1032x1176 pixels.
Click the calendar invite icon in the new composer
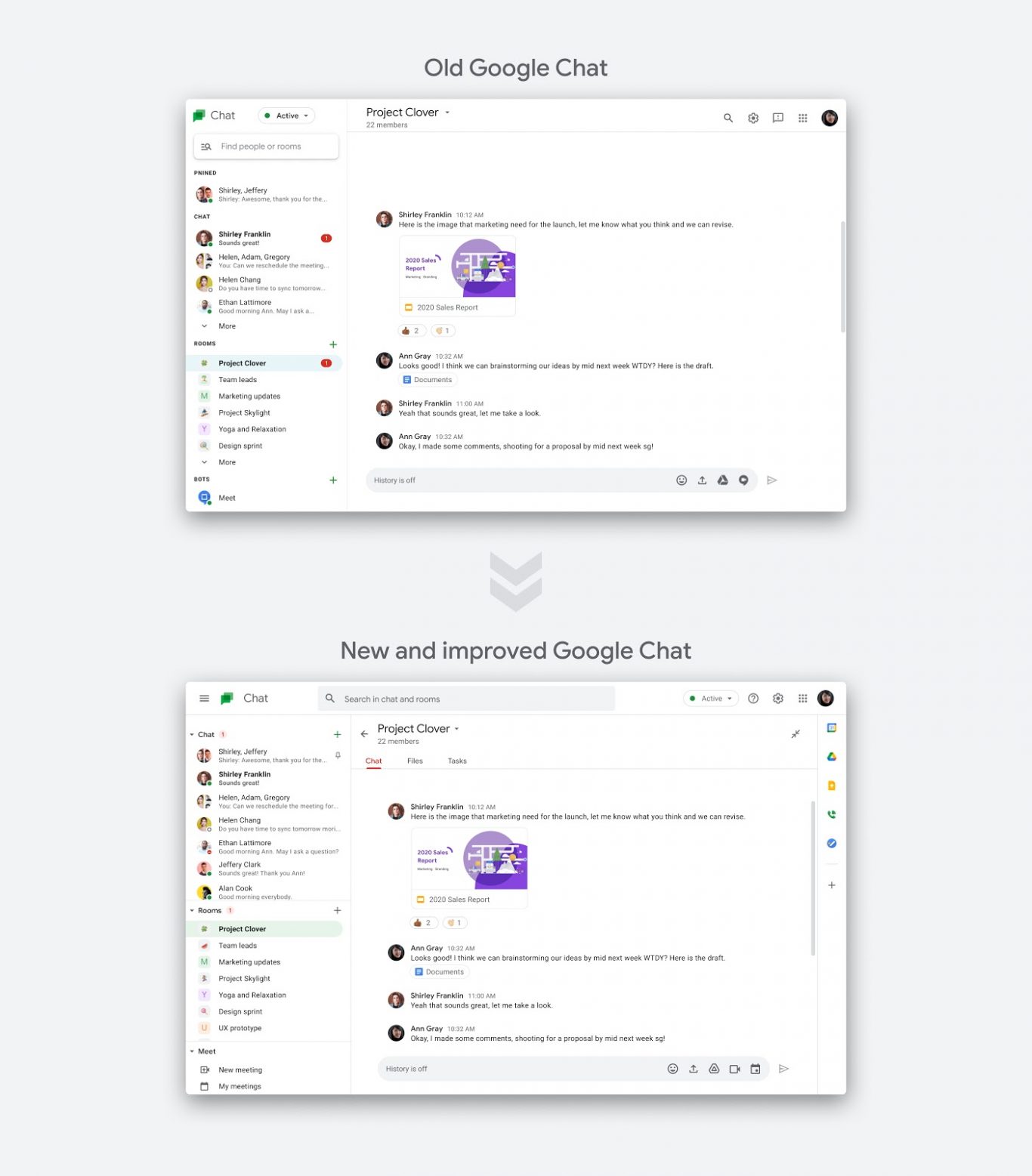pos(755,1069)
